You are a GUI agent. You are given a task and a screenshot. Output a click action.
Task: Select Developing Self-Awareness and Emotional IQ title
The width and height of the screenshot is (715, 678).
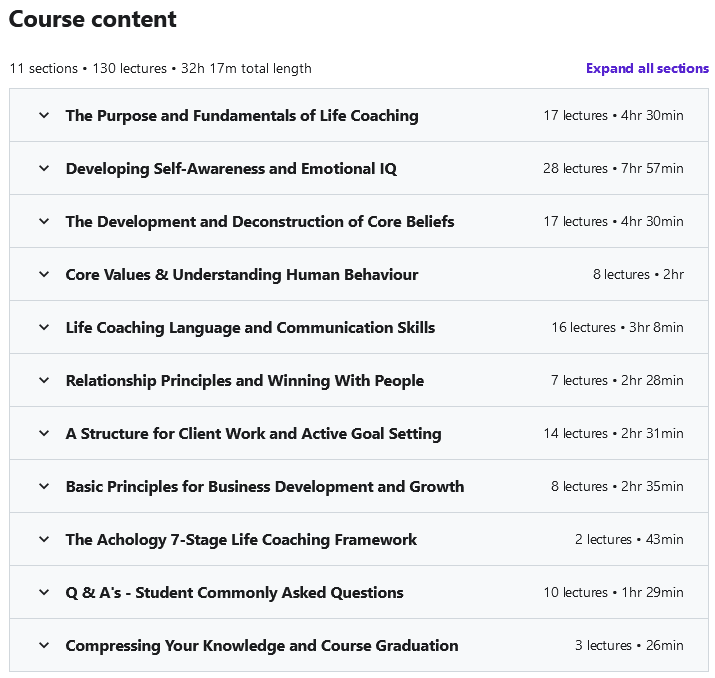pyautogui.click(x=231, y=169)
